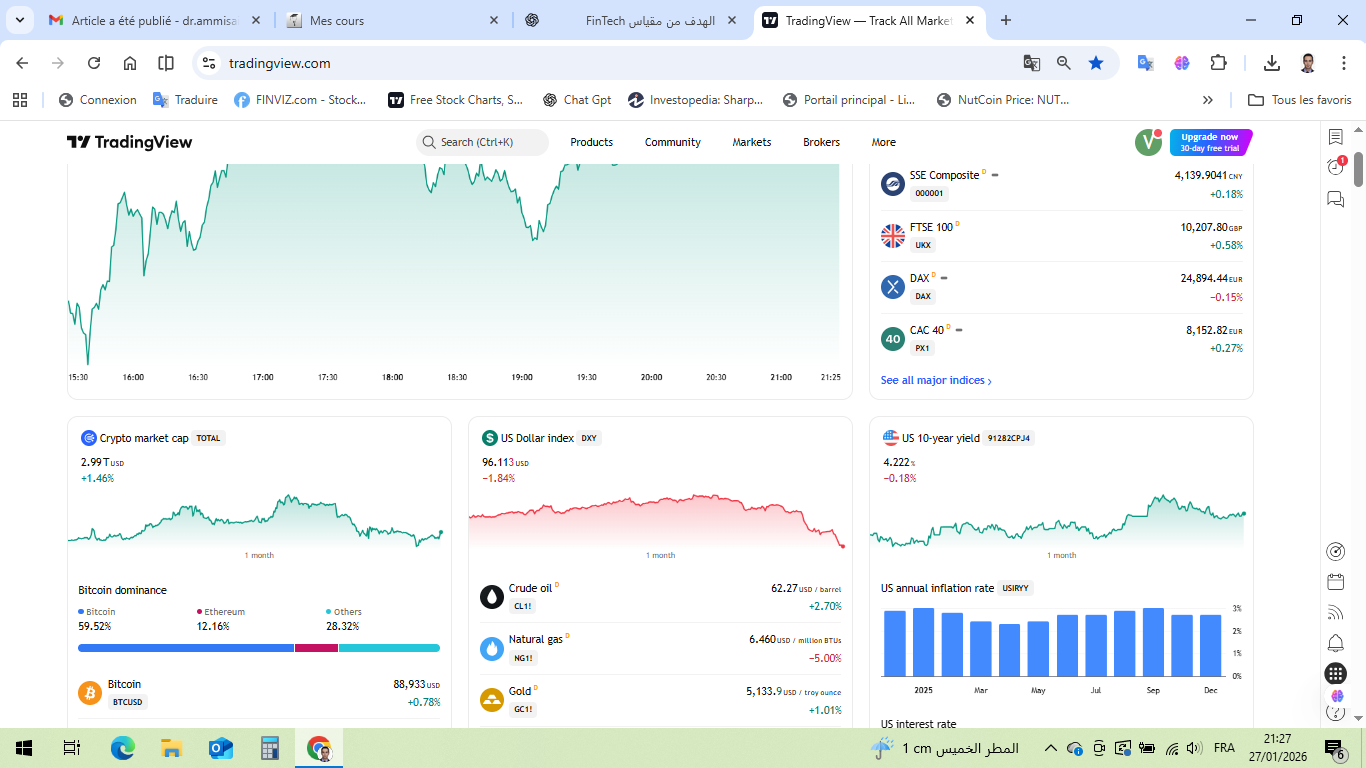Open the Alerts clock icon with badge
1366x768 pixels.
tap(1335, 167)
